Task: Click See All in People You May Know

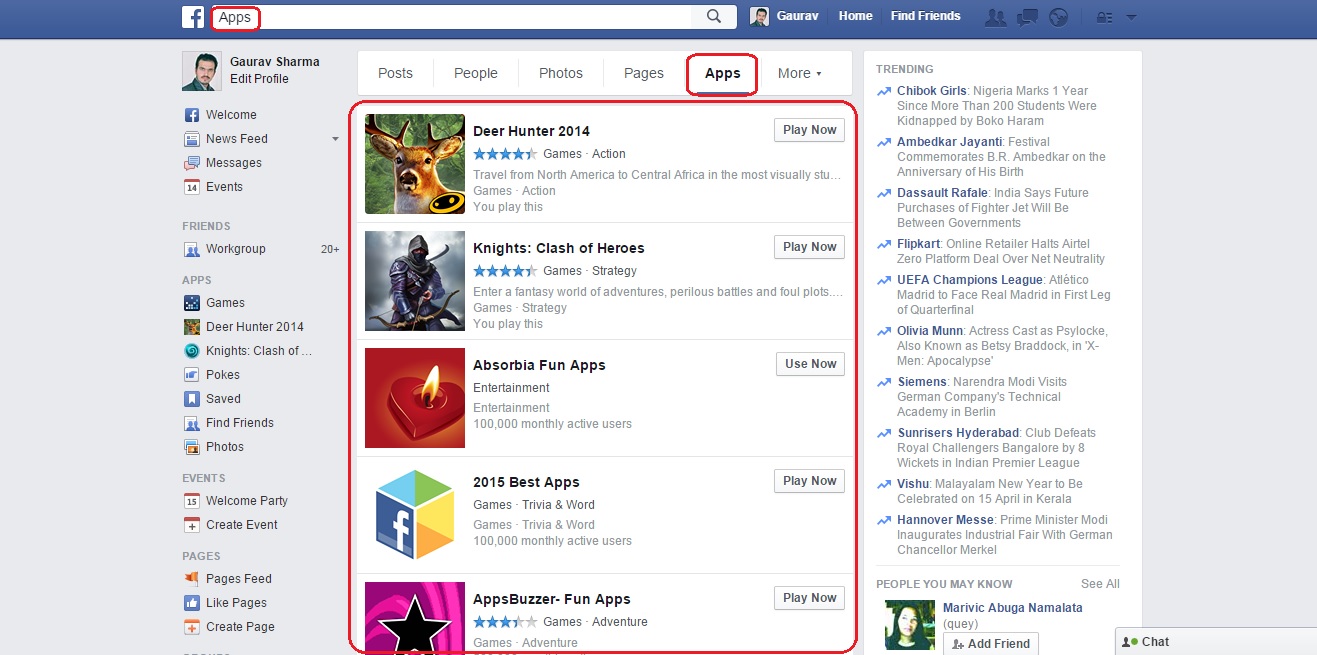Action: (x=1100, y=584)
